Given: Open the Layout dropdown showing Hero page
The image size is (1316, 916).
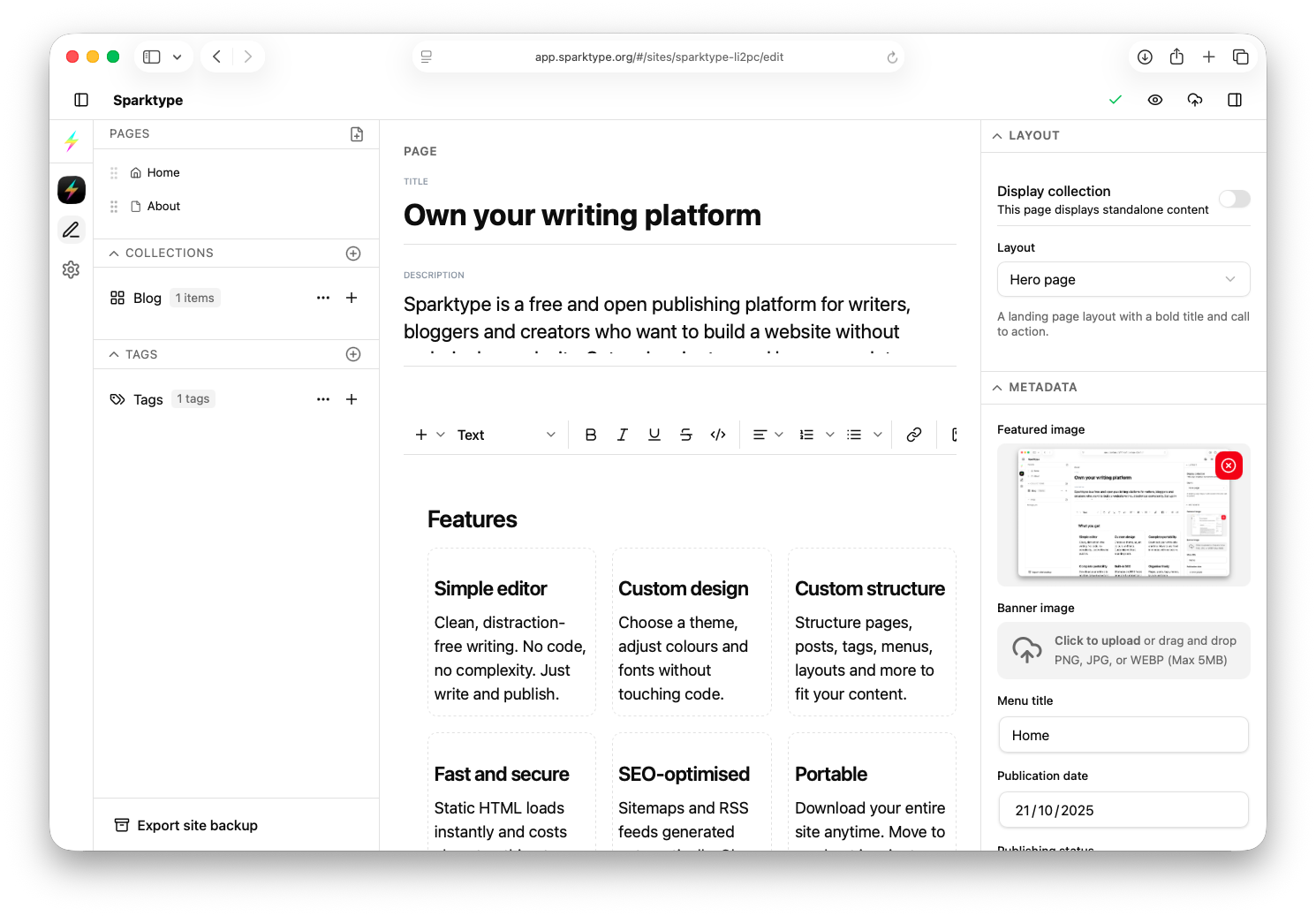Looking at the screenshot, I should [x=1123, y=279].
